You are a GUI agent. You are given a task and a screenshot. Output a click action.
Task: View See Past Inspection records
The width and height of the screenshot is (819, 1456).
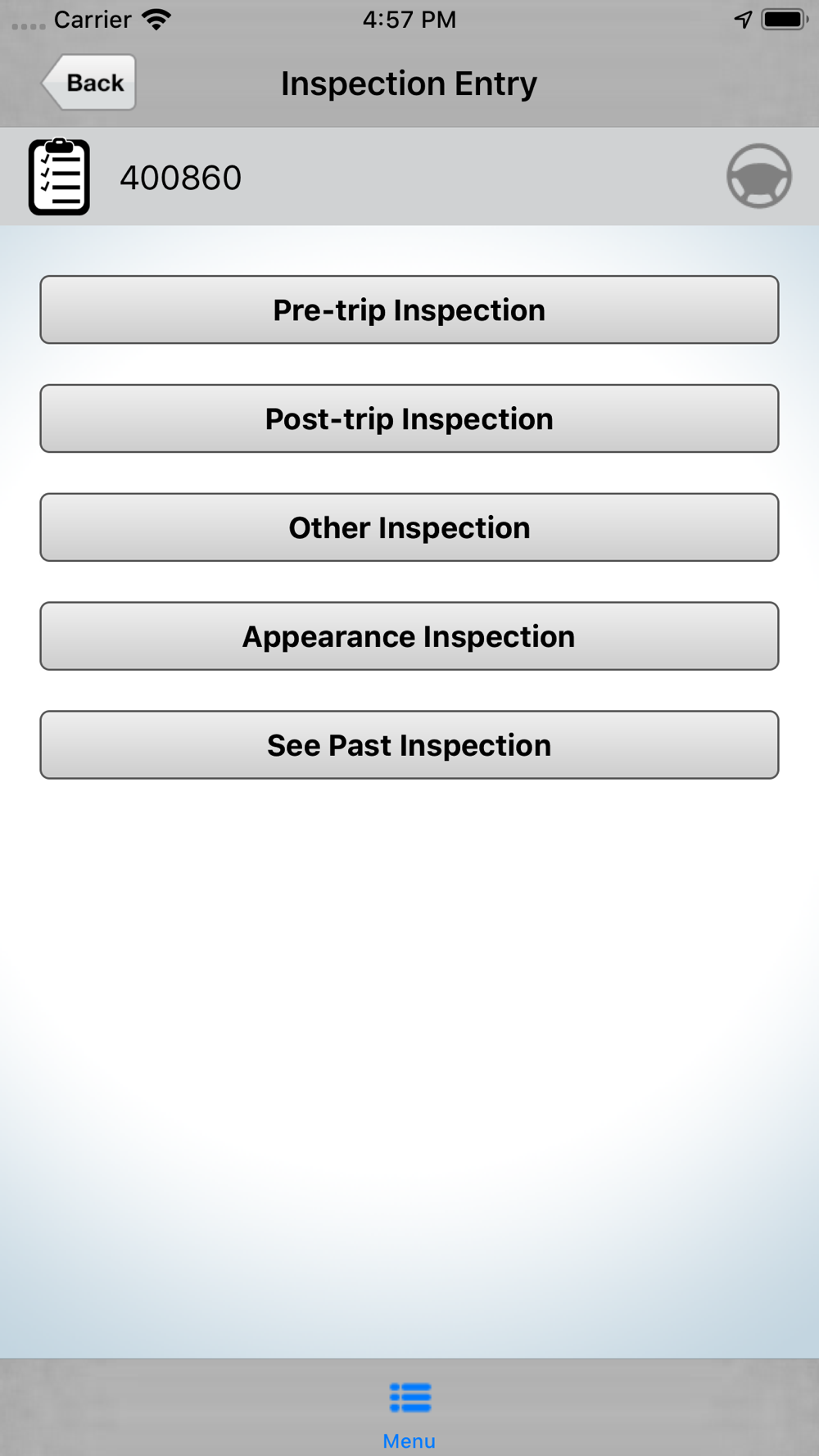pos(409,745)
